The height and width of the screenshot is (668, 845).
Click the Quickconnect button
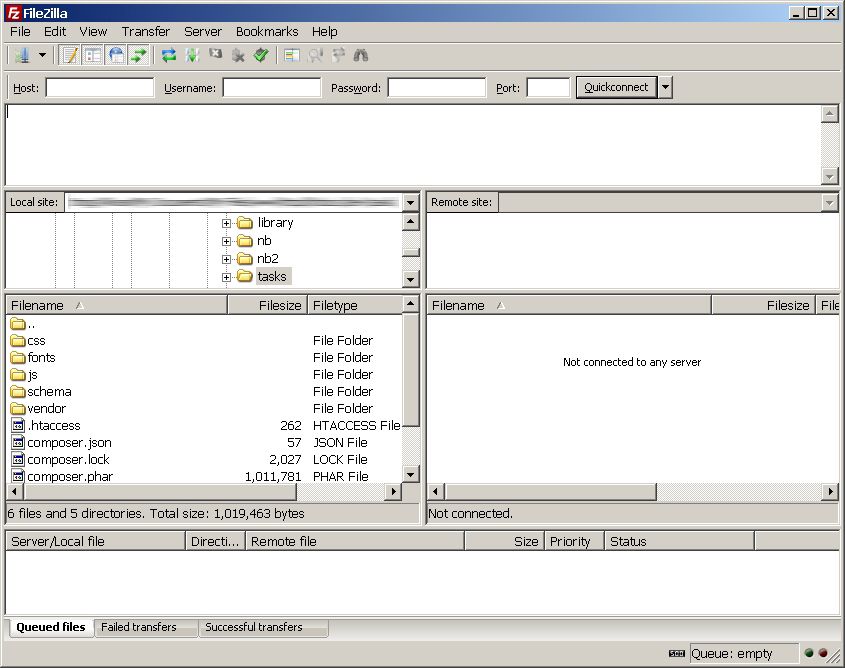(x=617, y=87)
